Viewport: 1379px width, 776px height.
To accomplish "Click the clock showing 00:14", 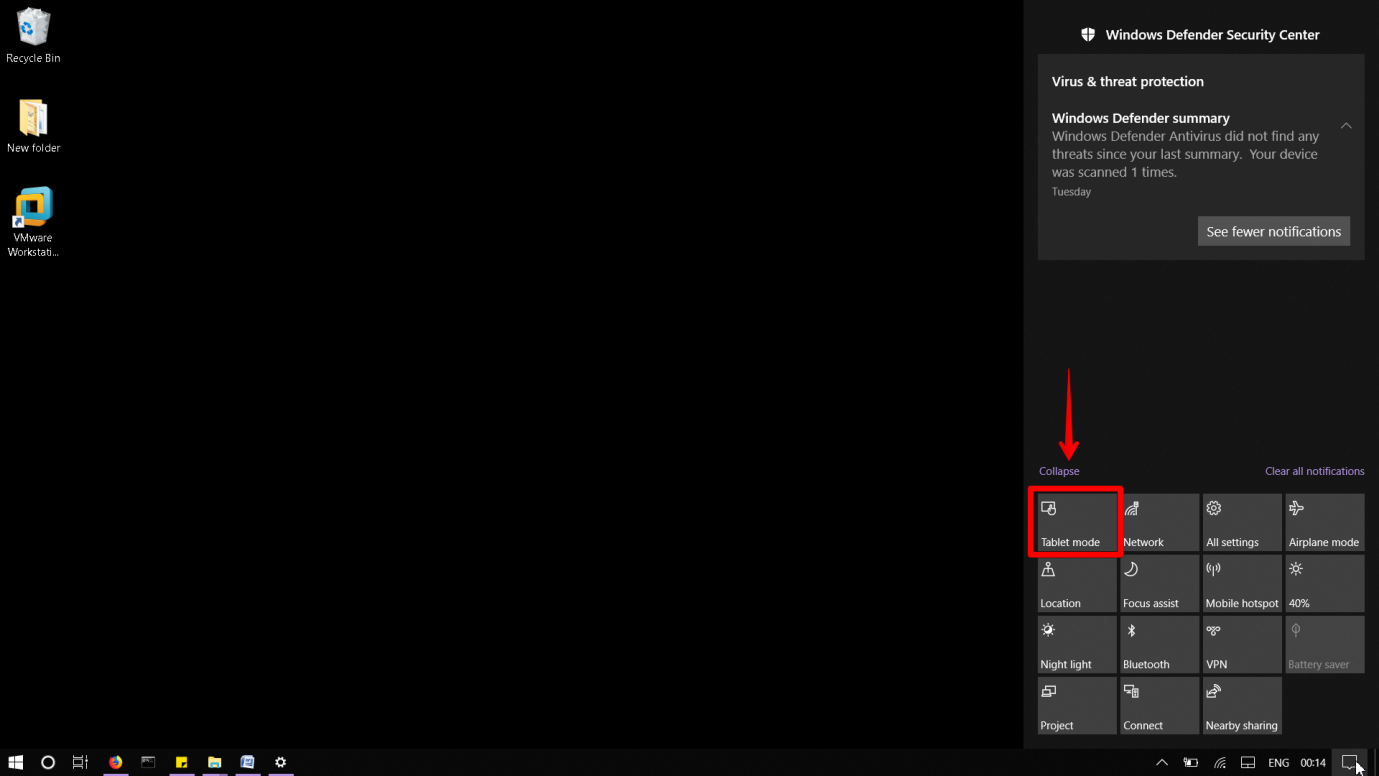I will click(x=1312, y=762).
